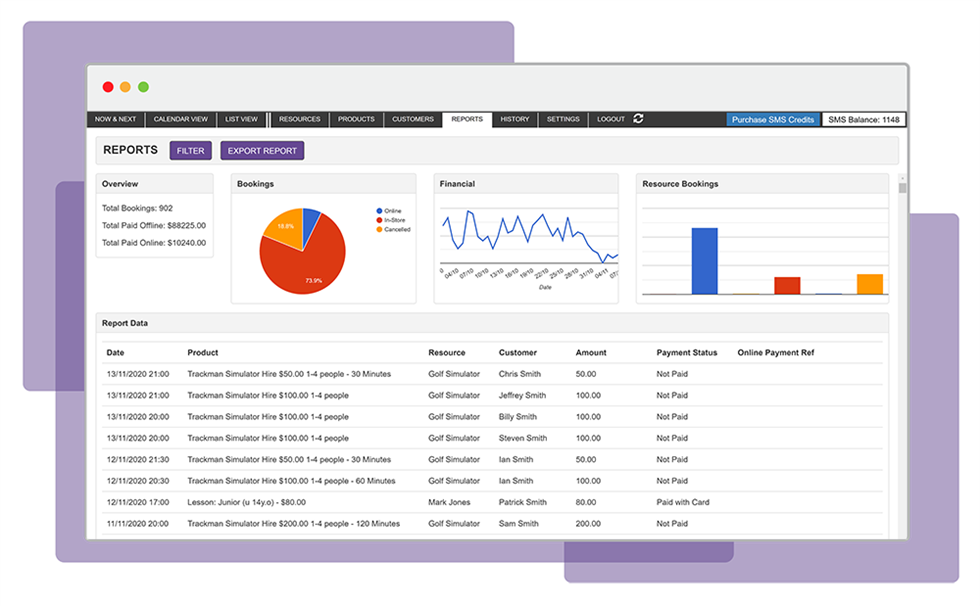Click the red In-Store legend marker
The width and height of the screenshot is (980, 606).
pyautogui.click(x=379, y=220)
